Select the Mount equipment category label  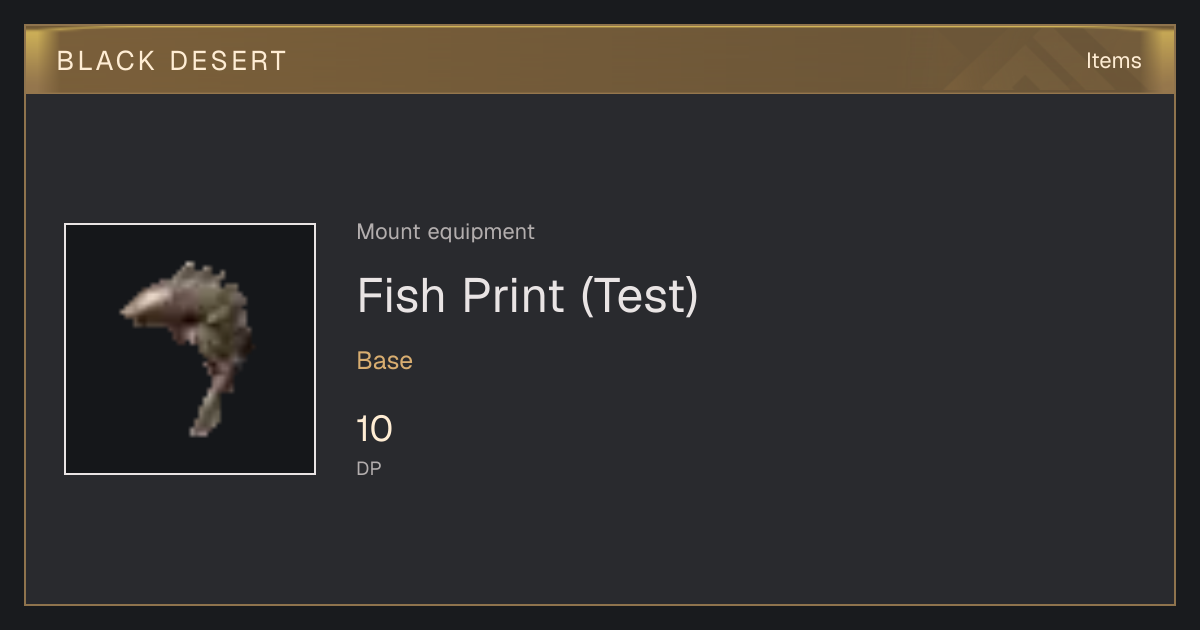pyautogui.click(x=446, y=232)
